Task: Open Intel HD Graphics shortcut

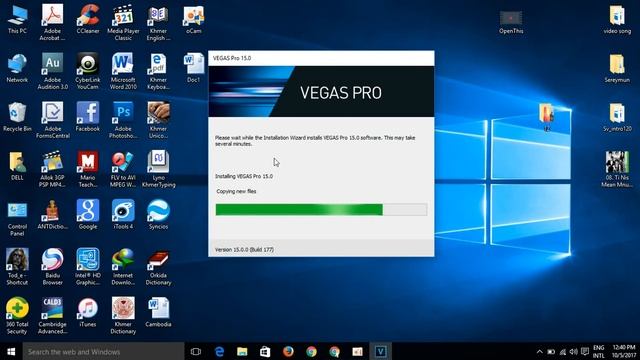Action: pyautogui.click(x=88, y=267)
